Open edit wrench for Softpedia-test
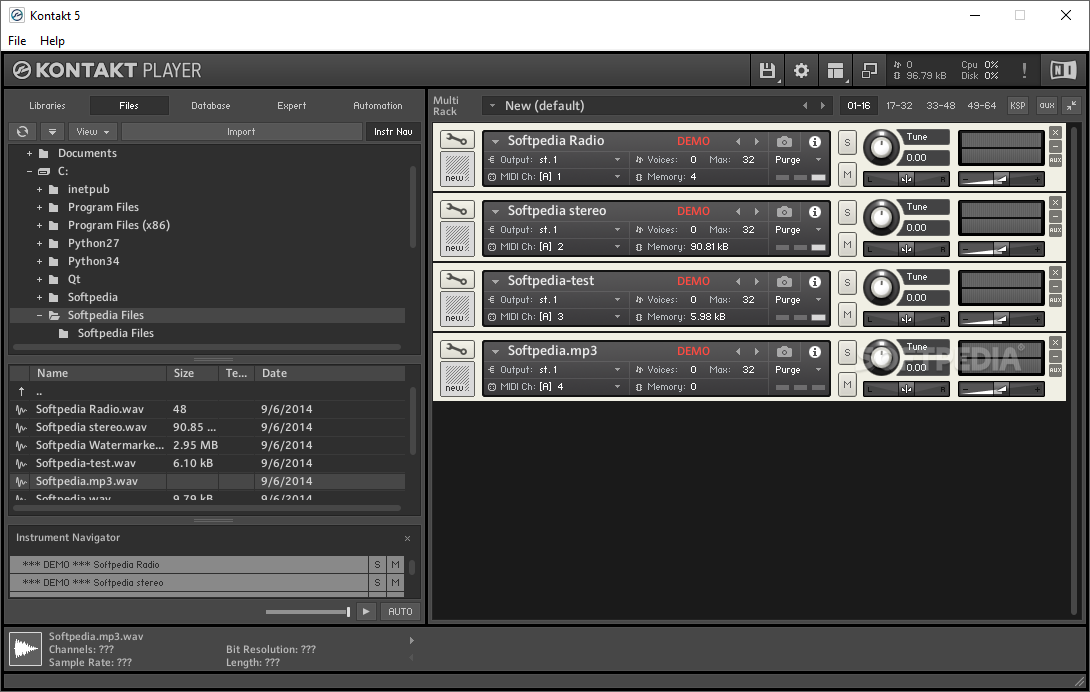This screenshot has width=1090, height=692. point(457,280)
